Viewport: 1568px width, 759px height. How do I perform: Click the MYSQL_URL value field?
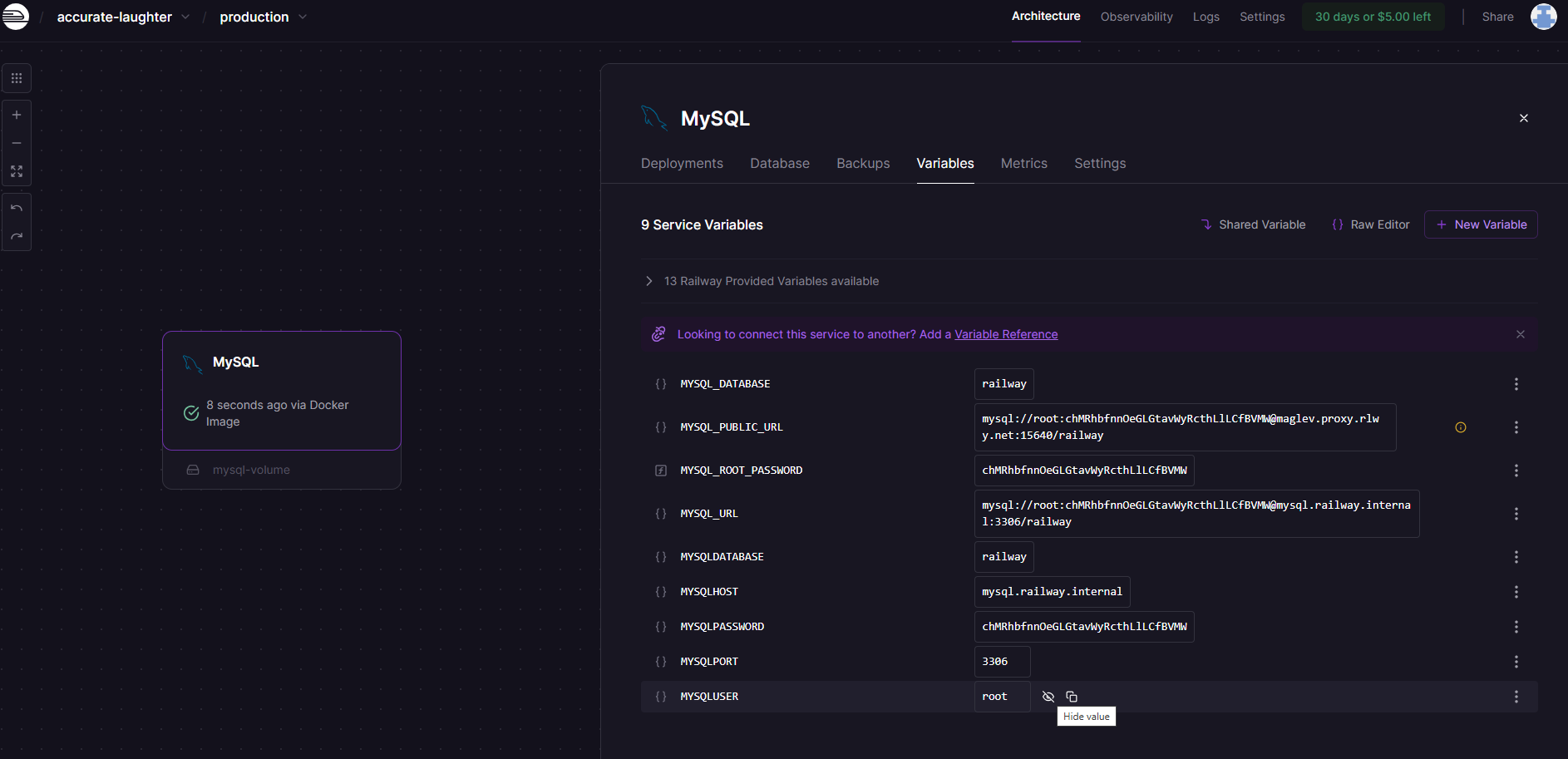(x=1196, y=514)
